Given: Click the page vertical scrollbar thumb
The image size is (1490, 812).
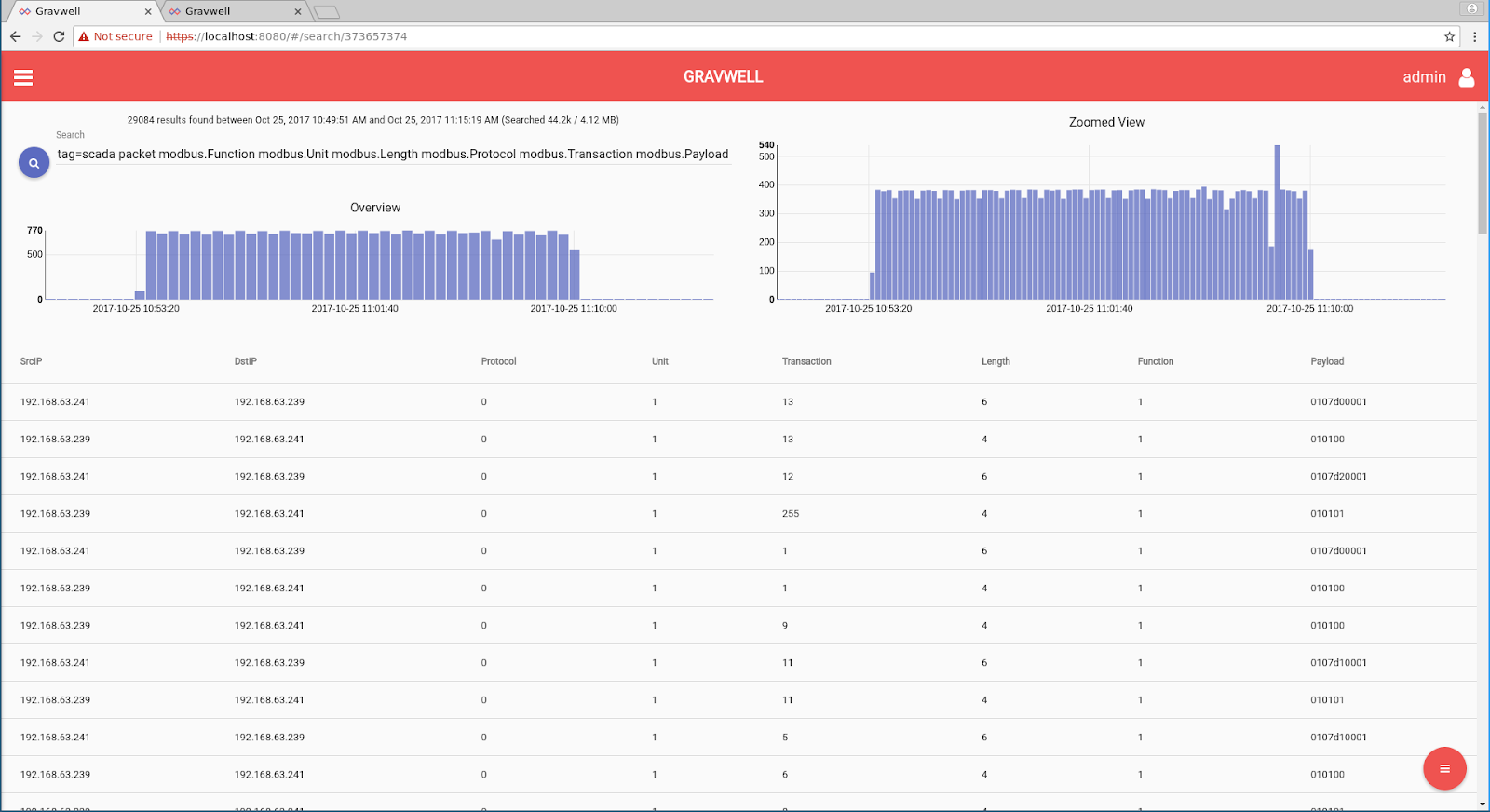Looking at the screenshot, I should tap(1483, 172).
